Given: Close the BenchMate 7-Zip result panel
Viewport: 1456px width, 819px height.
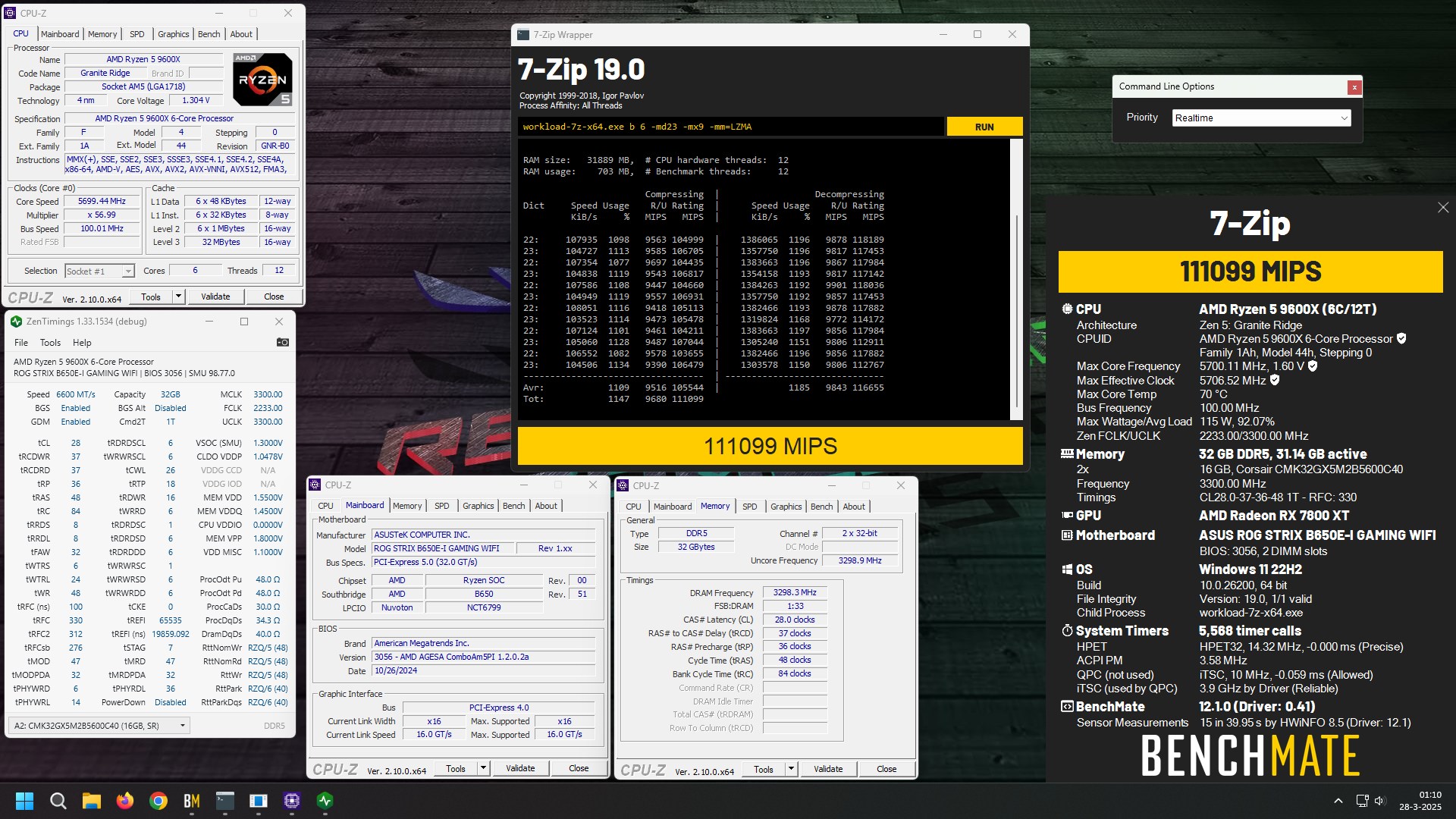Looking at the screenshot, I should [x=1443, y=208].
